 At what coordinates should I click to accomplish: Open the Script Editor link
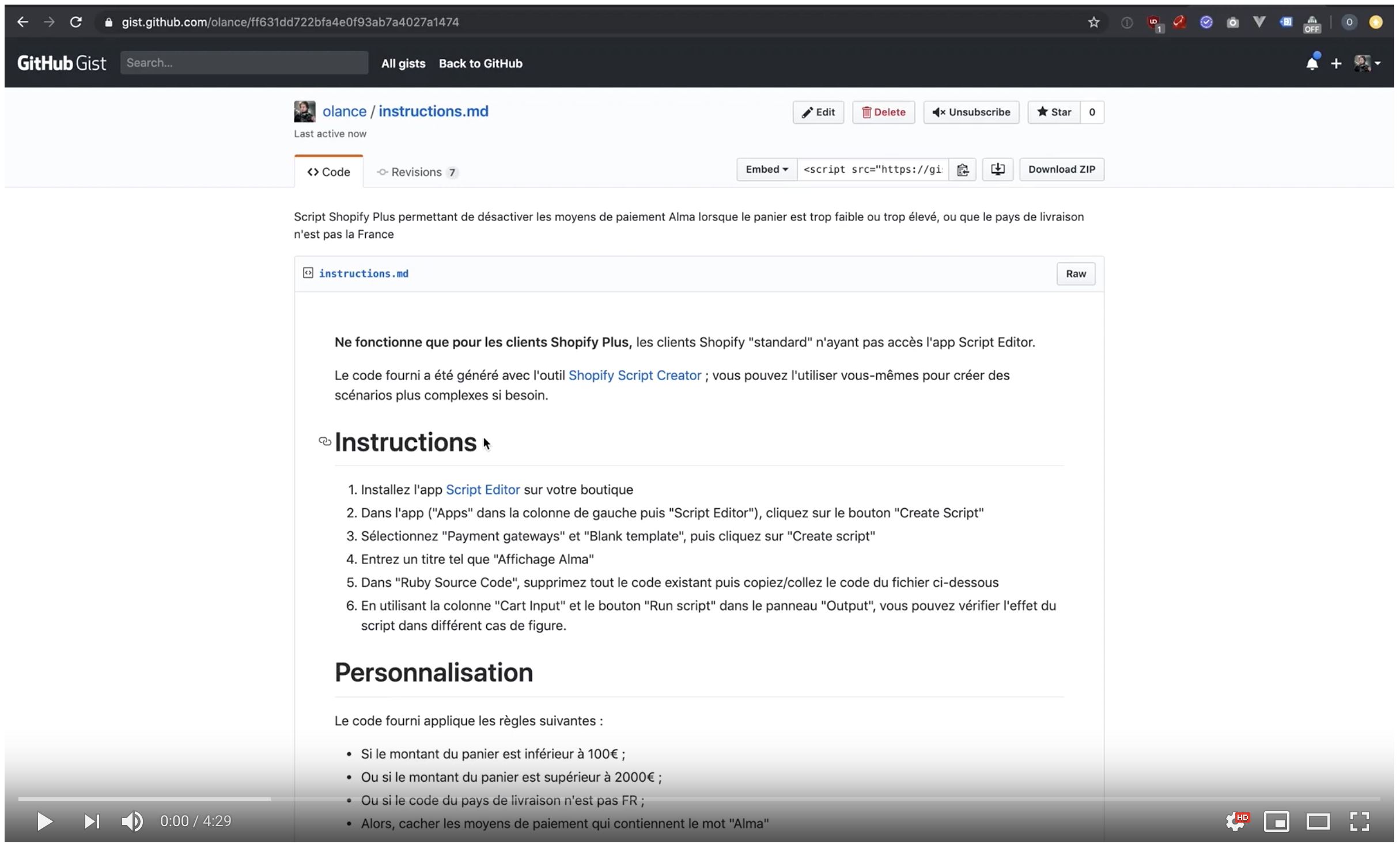pos(483,490)
